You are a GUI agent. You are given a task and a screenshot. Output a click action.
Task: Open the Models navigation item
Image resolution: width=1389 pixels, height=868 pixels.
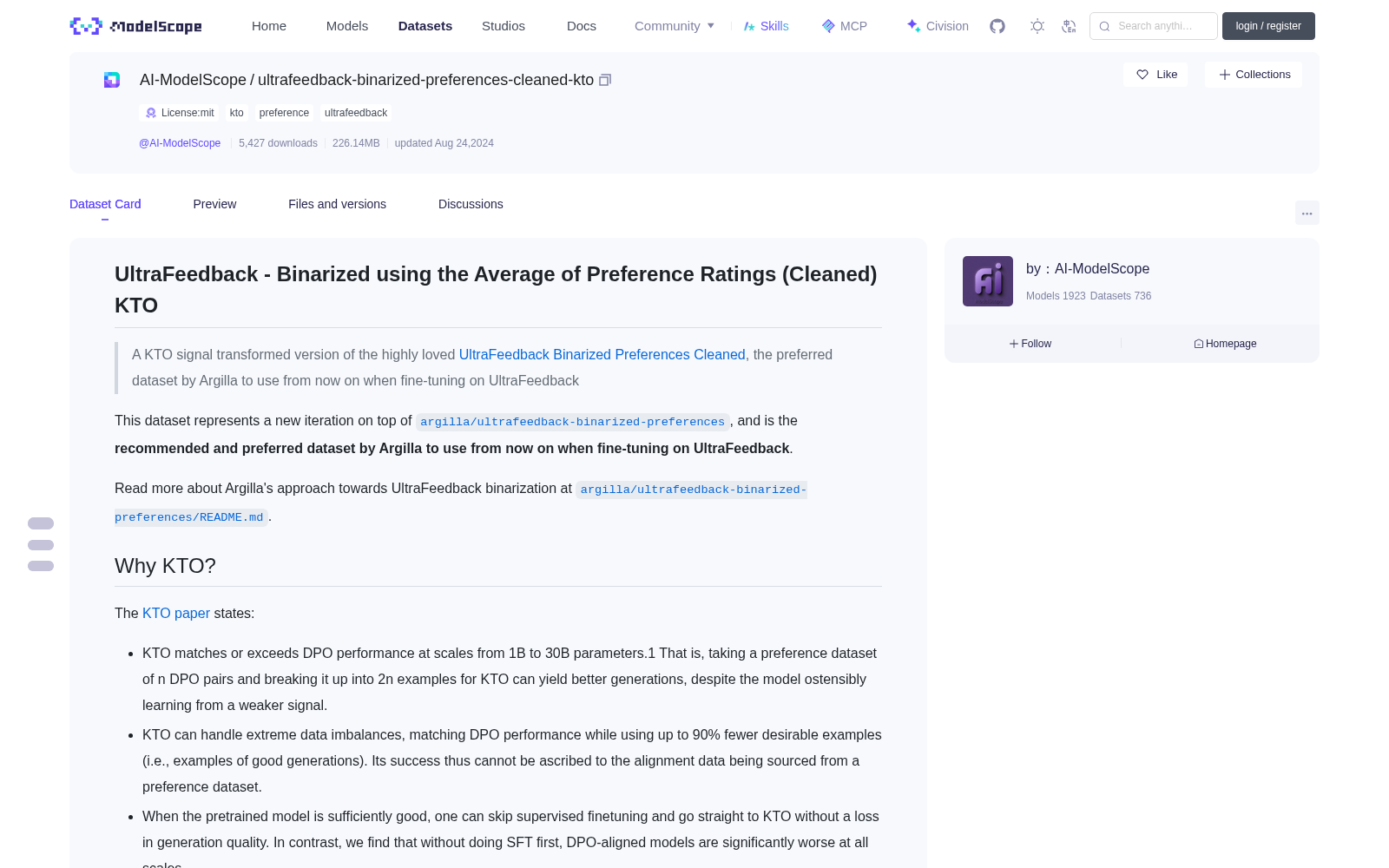(x=347, y=26)
